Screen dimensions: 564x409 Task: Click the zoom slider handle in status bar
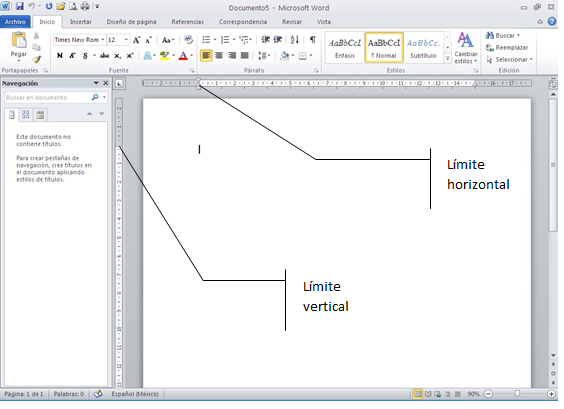pos(517,394)
